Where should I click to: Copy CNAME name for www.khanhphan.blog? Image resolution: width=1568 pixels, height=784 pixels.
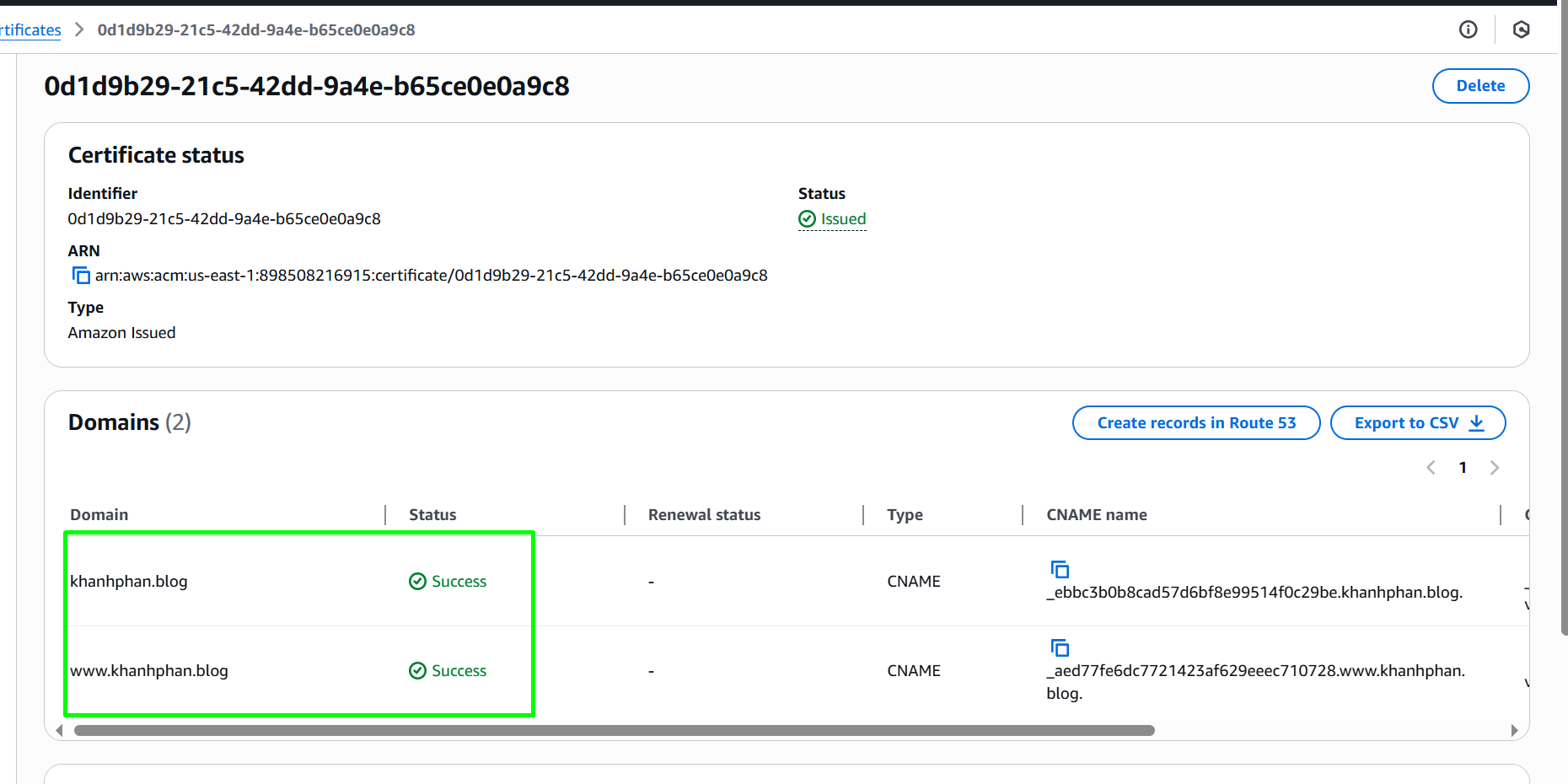click(x=1060, y=647)
